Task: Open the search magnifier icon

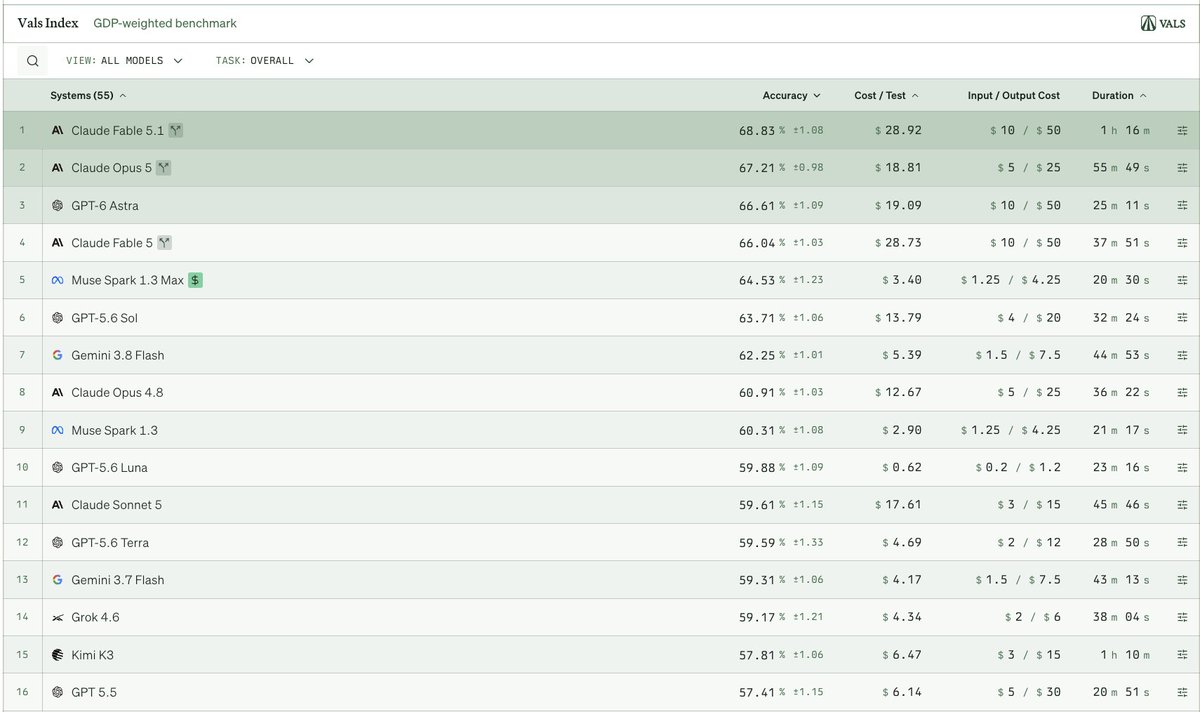Action: click(32, 61)
